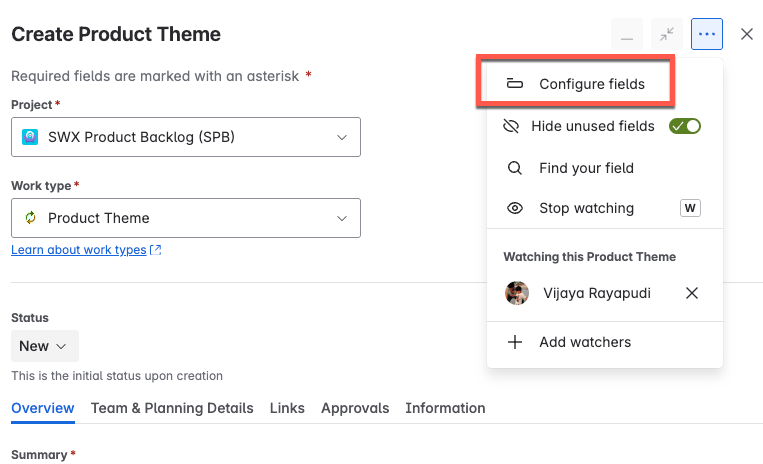
Task: Click the Hide unused fields crossed-eye icon
Action: pyautogui.click(x=510, y=126)
